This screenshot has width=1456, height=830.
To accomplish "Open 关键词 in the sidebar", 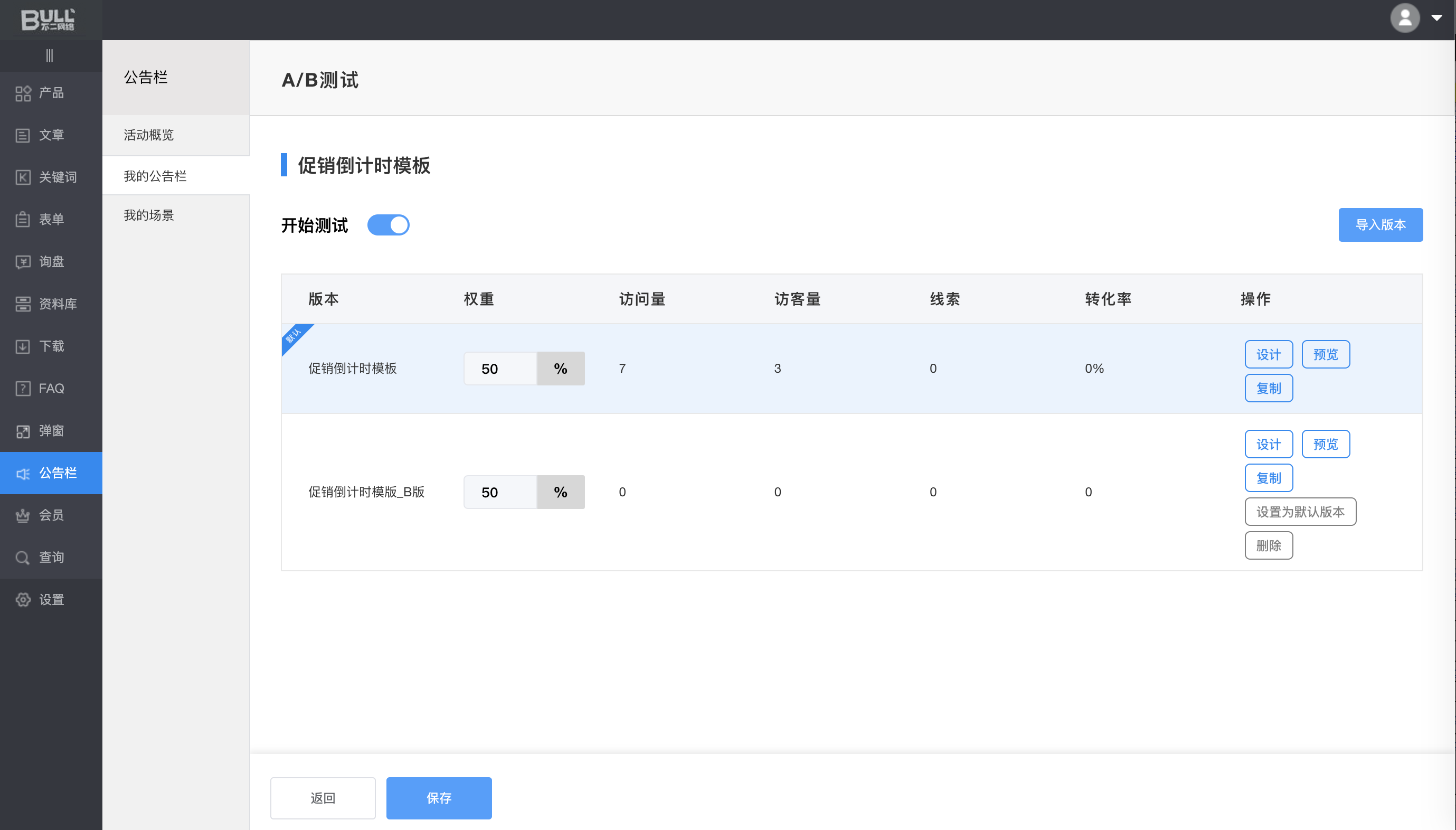I will [x=51, y=178].
